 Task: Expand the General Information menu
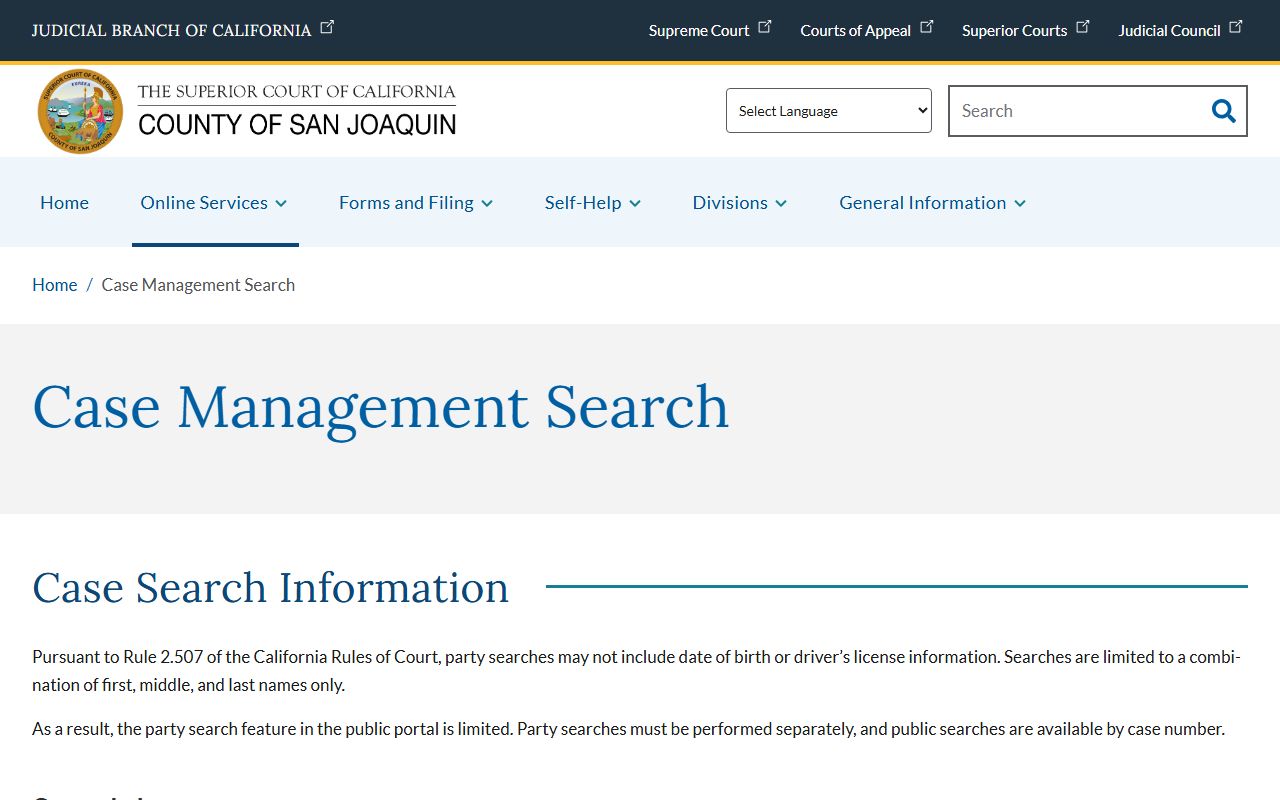[933, 203]
